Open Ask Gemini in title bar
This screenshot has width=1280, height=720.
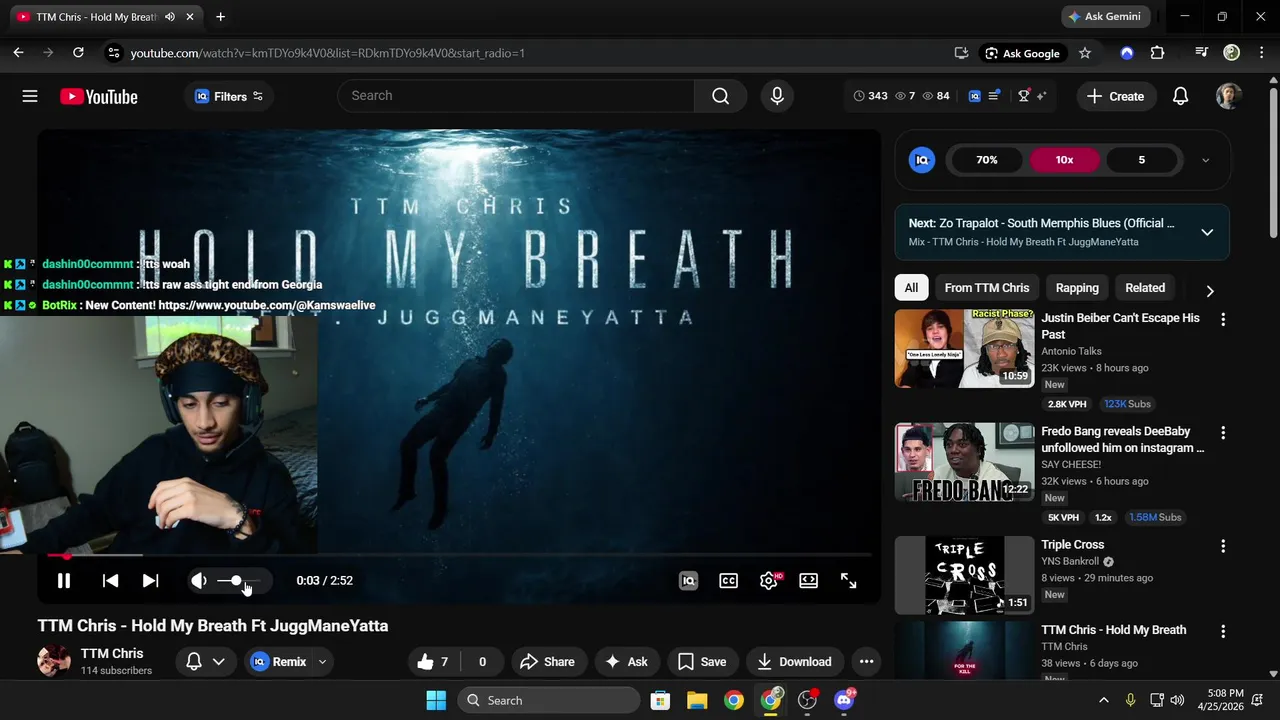(1105, 17)
